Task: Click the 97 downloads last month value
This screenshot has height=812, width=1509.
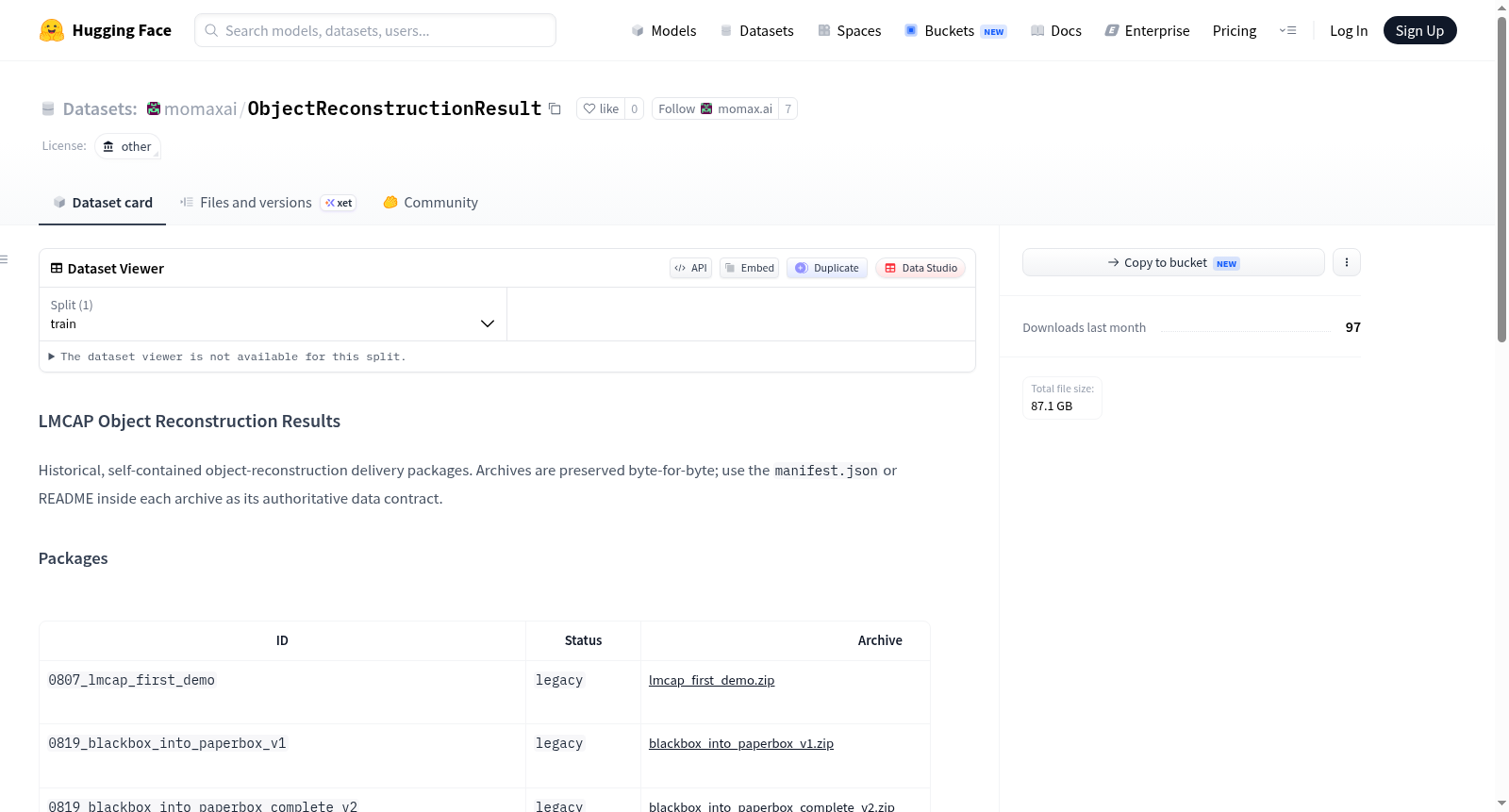Action: point(1353,327)
